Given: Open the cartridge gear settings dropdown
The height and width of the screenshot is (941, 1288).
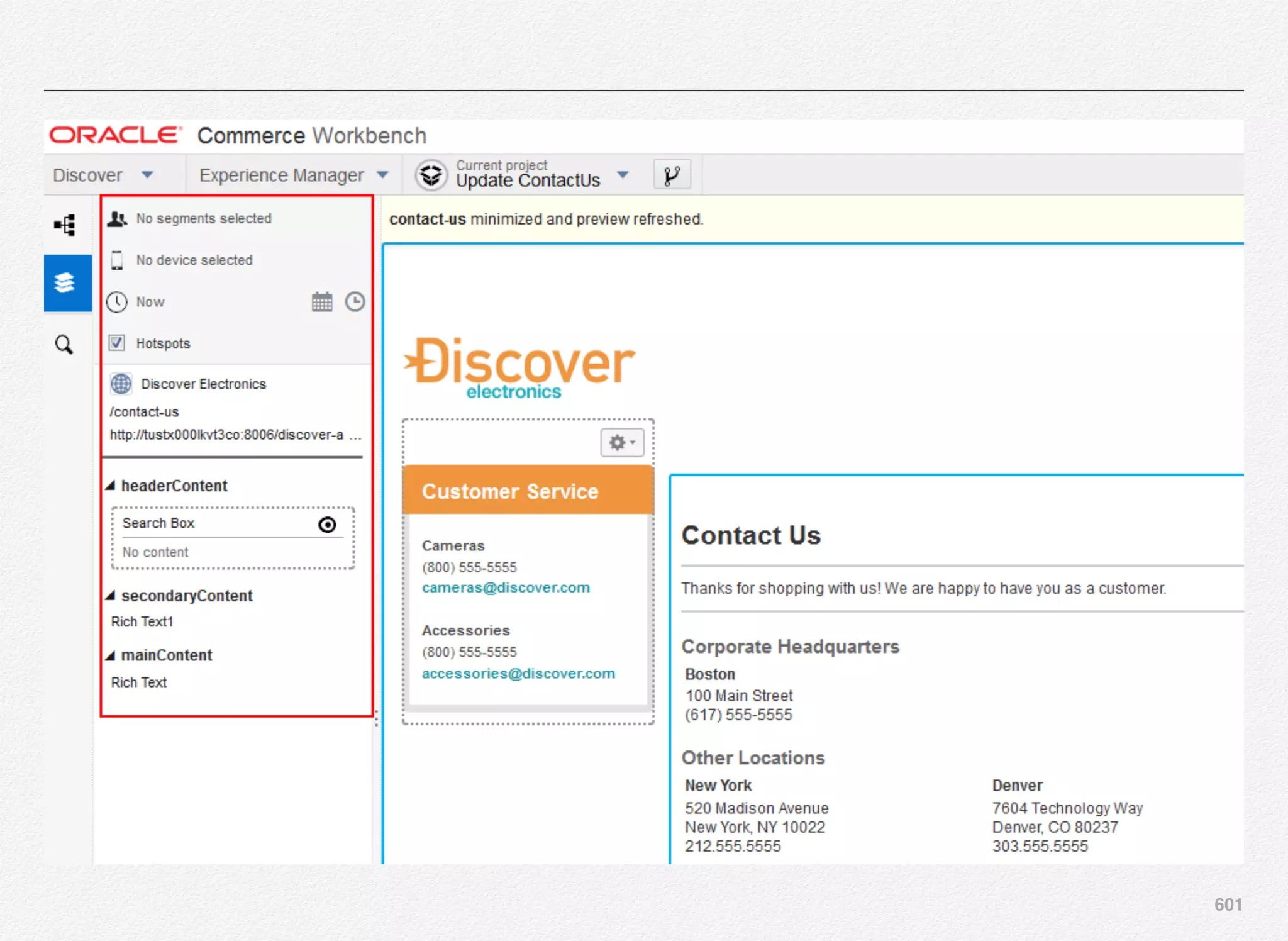Looking at the screenshot, I should [622, 443].
